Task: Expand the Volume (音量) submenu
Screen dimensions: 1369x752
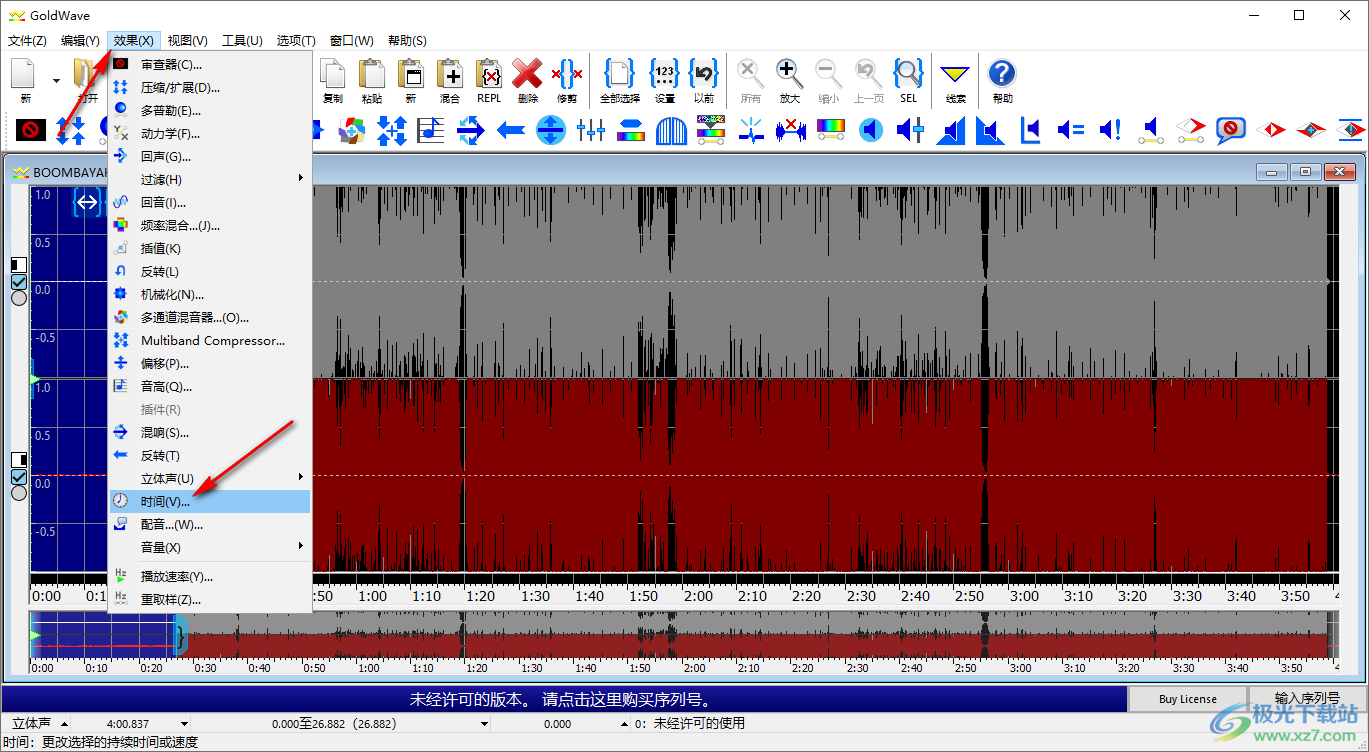Action: (x=210, y=547)
